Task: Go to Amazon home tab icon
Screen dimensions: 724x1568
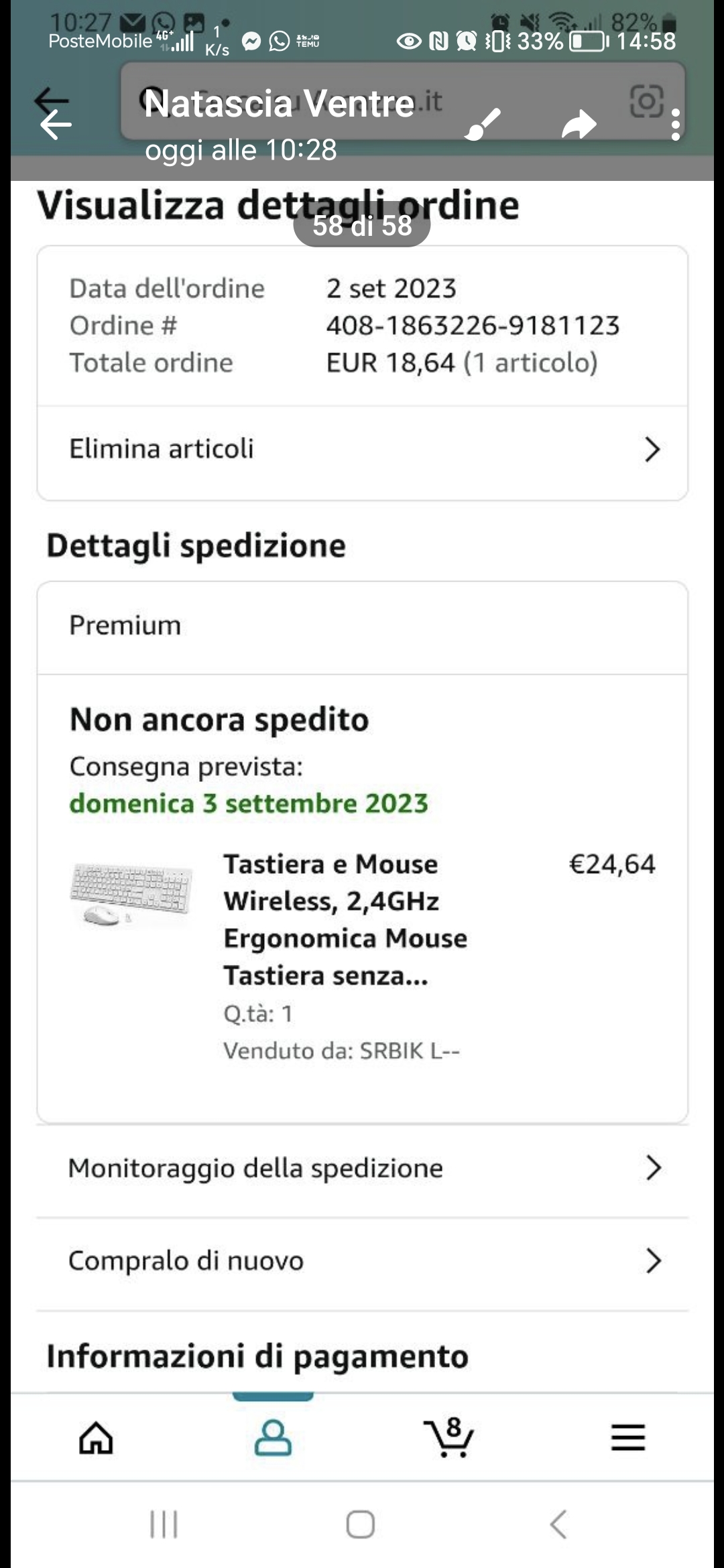Action: 97,1438
